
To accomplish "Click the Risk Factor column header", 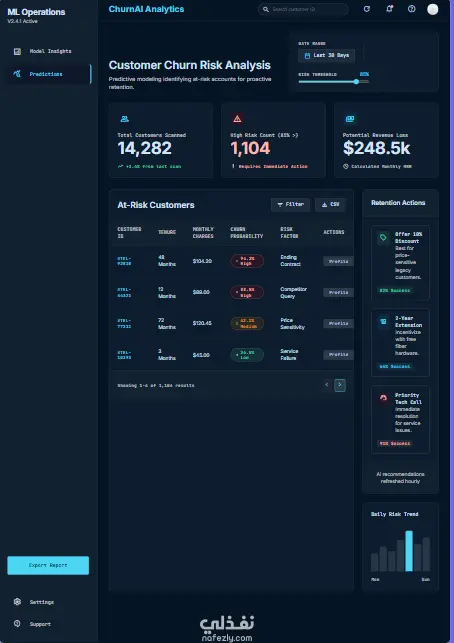I will [289, 233].
